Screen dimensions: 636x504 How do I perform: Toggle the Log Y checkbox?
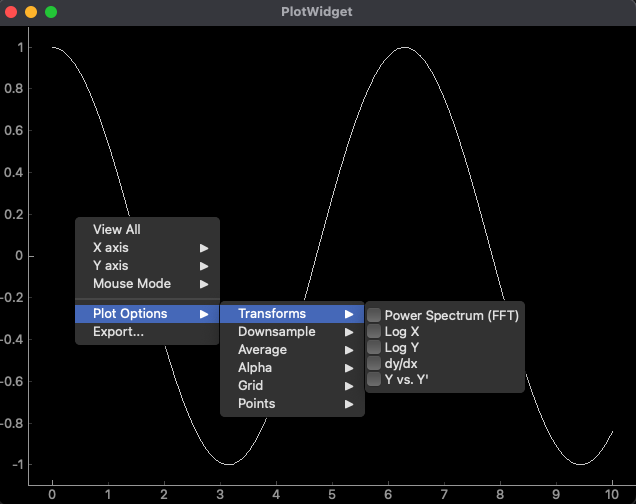374,347
